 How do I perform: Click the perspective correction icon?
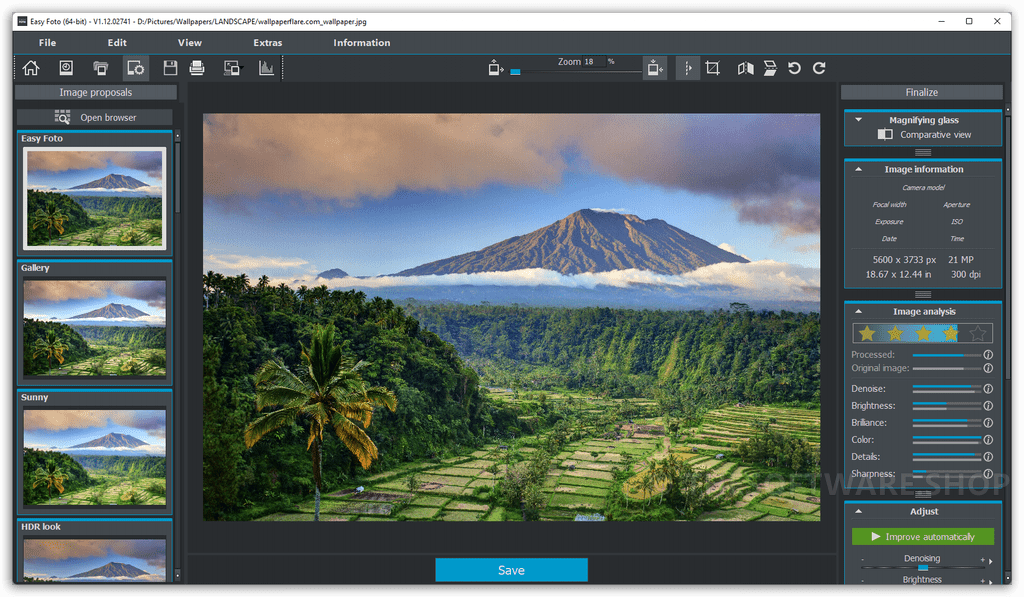click(x=770, y=68)
